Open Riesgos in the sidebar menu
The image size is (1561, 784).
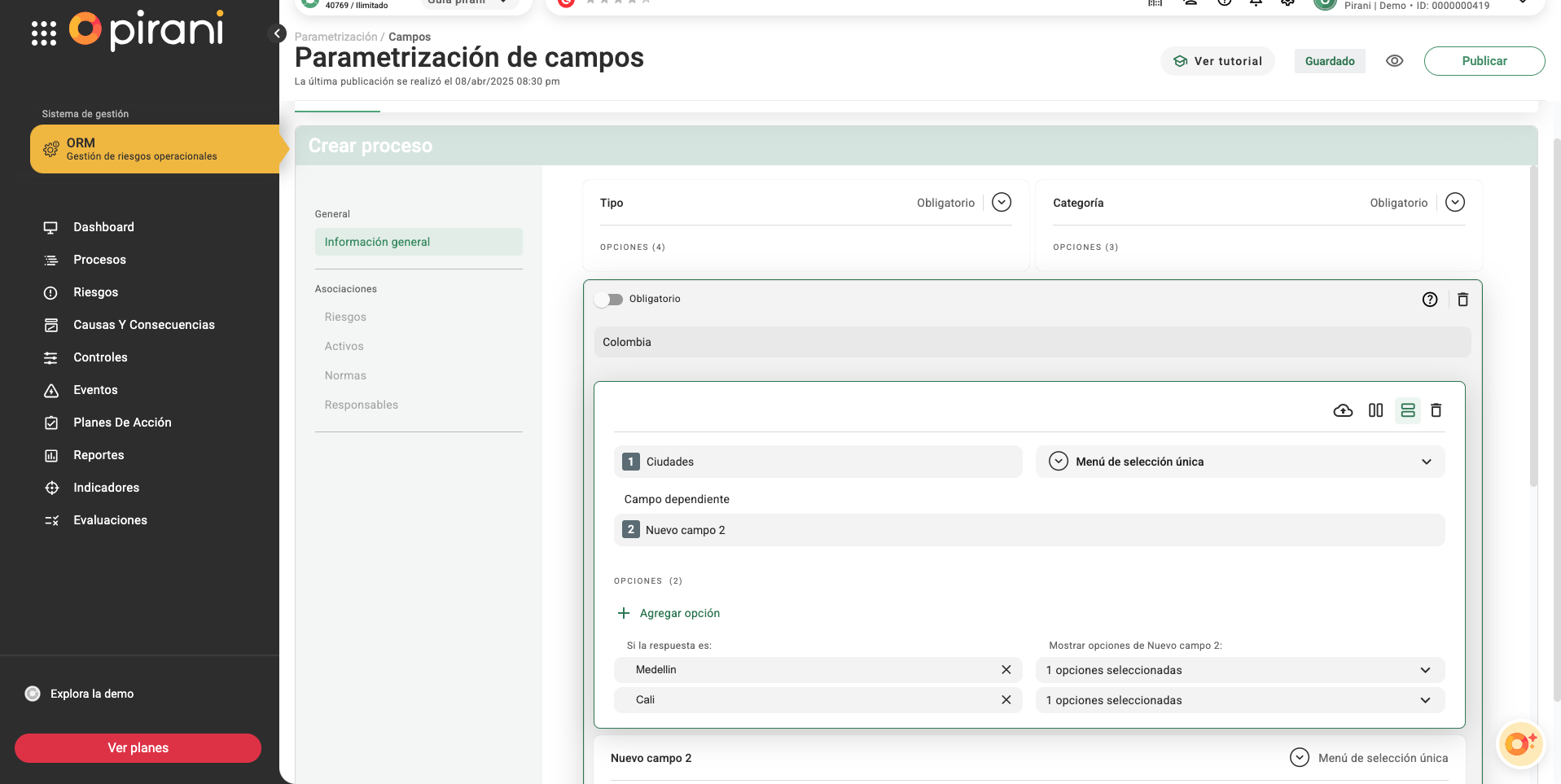click(95, 292)
